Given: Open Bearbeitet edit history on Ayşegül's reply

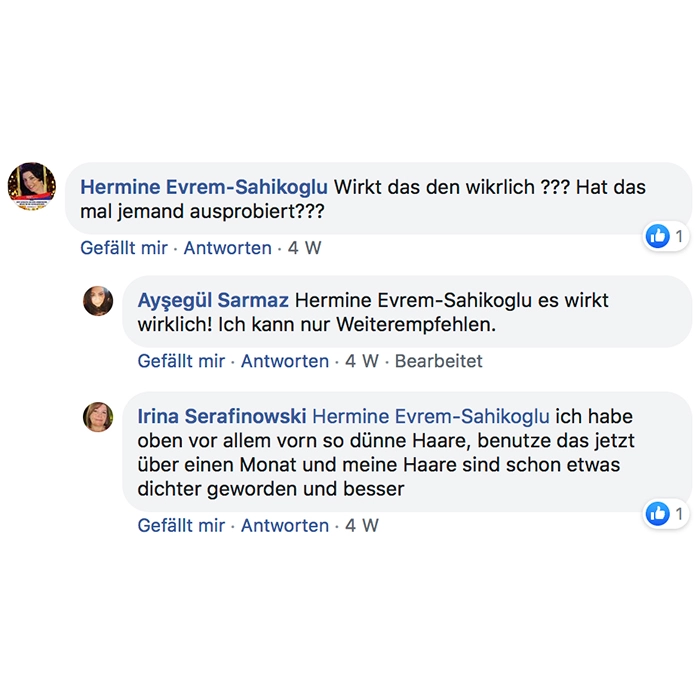Looking at the screenshot, I should (439, 361).
